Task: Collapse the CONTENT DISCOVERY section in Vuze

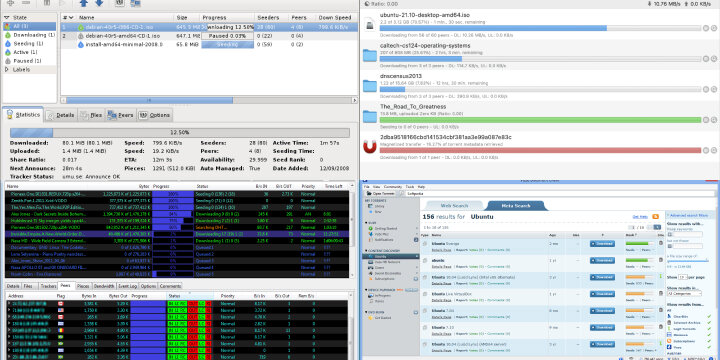Action: click(x=366, y=251)
